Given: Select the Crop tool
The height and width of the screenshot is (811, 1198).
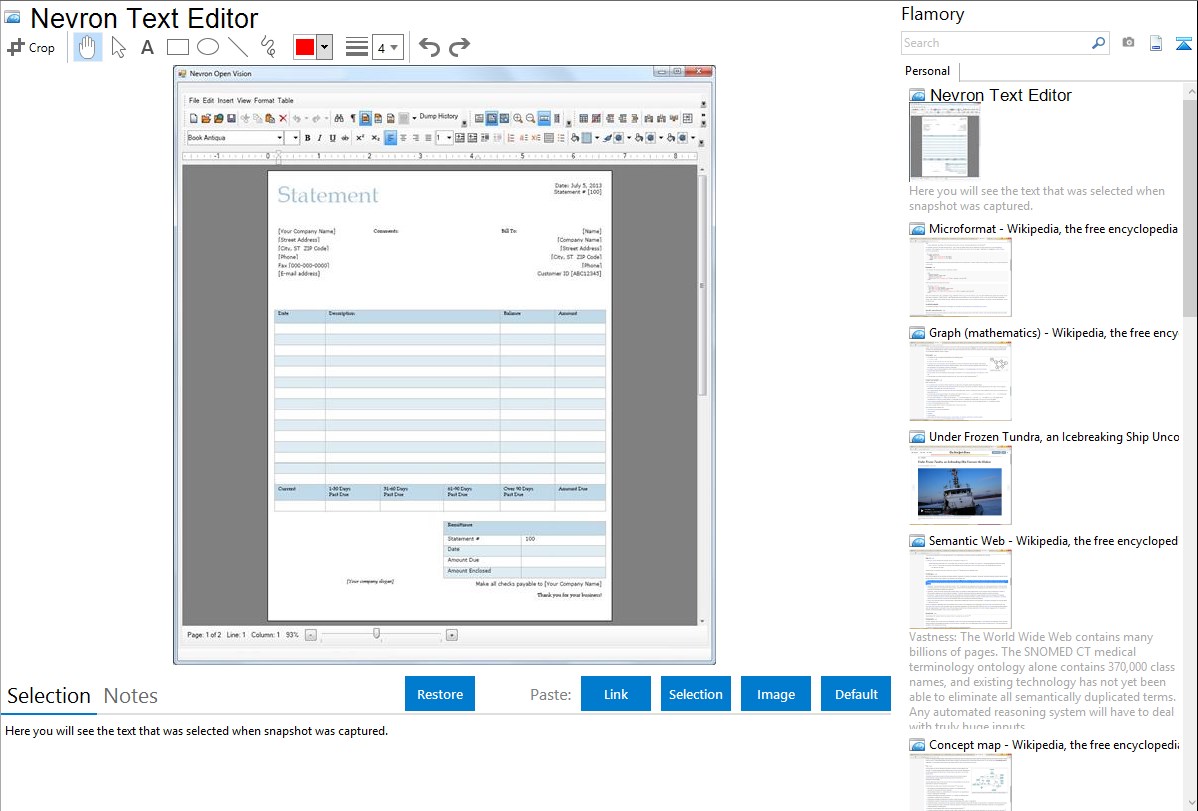Looking at the screenshot, I should (x=31, y=47).
